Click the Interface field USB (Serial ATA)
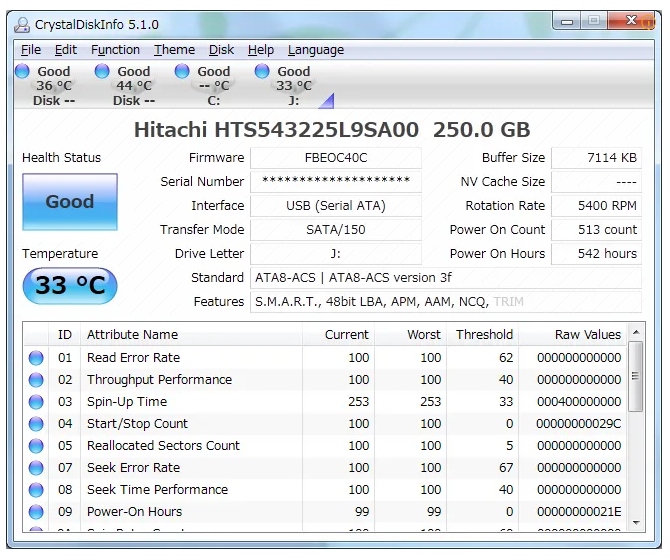This screenshot has height=560, width=670. (x=336, y=206)
